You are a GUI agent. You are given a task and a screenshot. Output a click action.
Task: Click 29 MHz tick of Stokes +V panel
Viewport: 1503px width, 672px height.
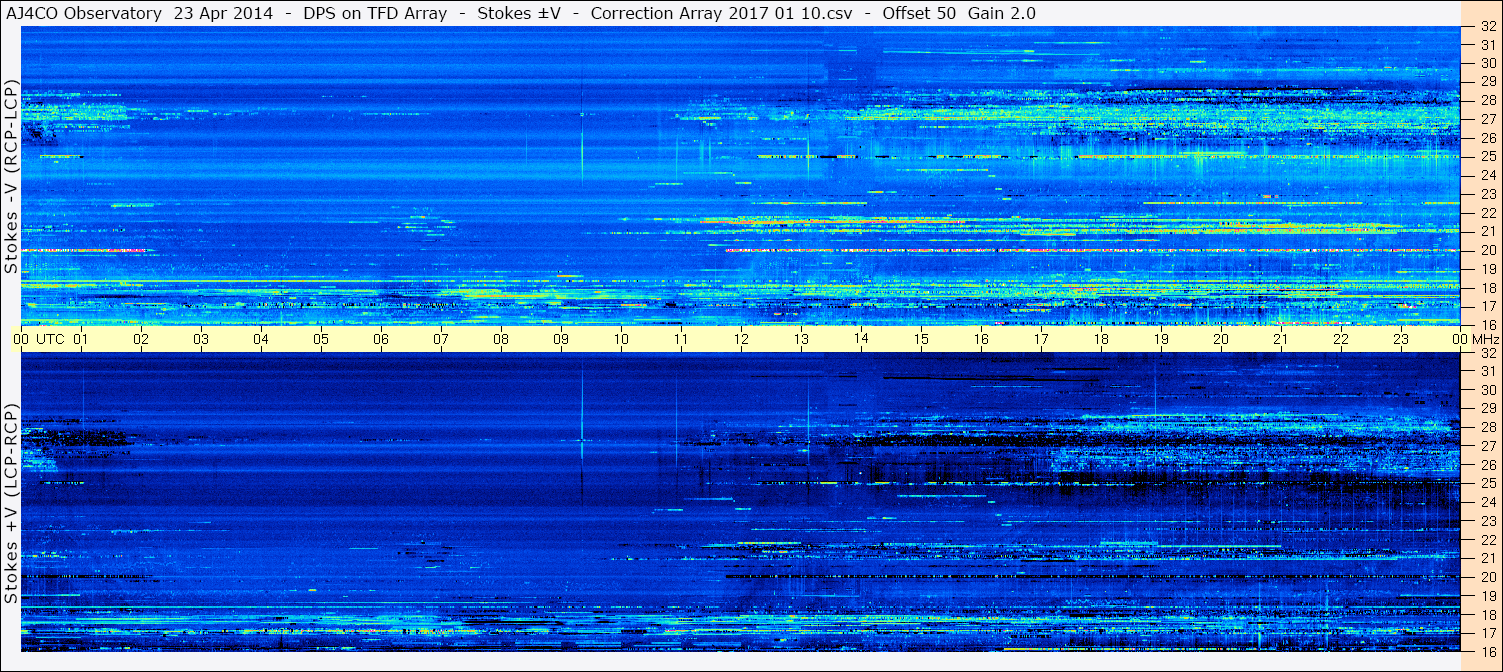pyautogui.click(x=1487, y=408)
